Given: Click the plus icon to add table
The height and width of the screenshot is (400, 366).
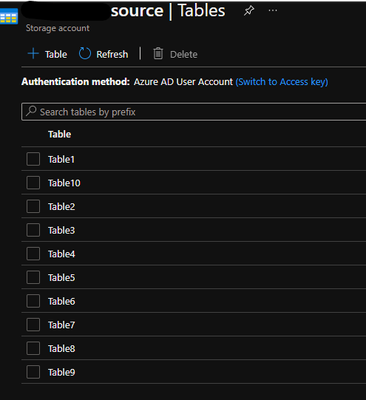Looking at the screenshot, I should pyautogui.click(x=33, y=53).
